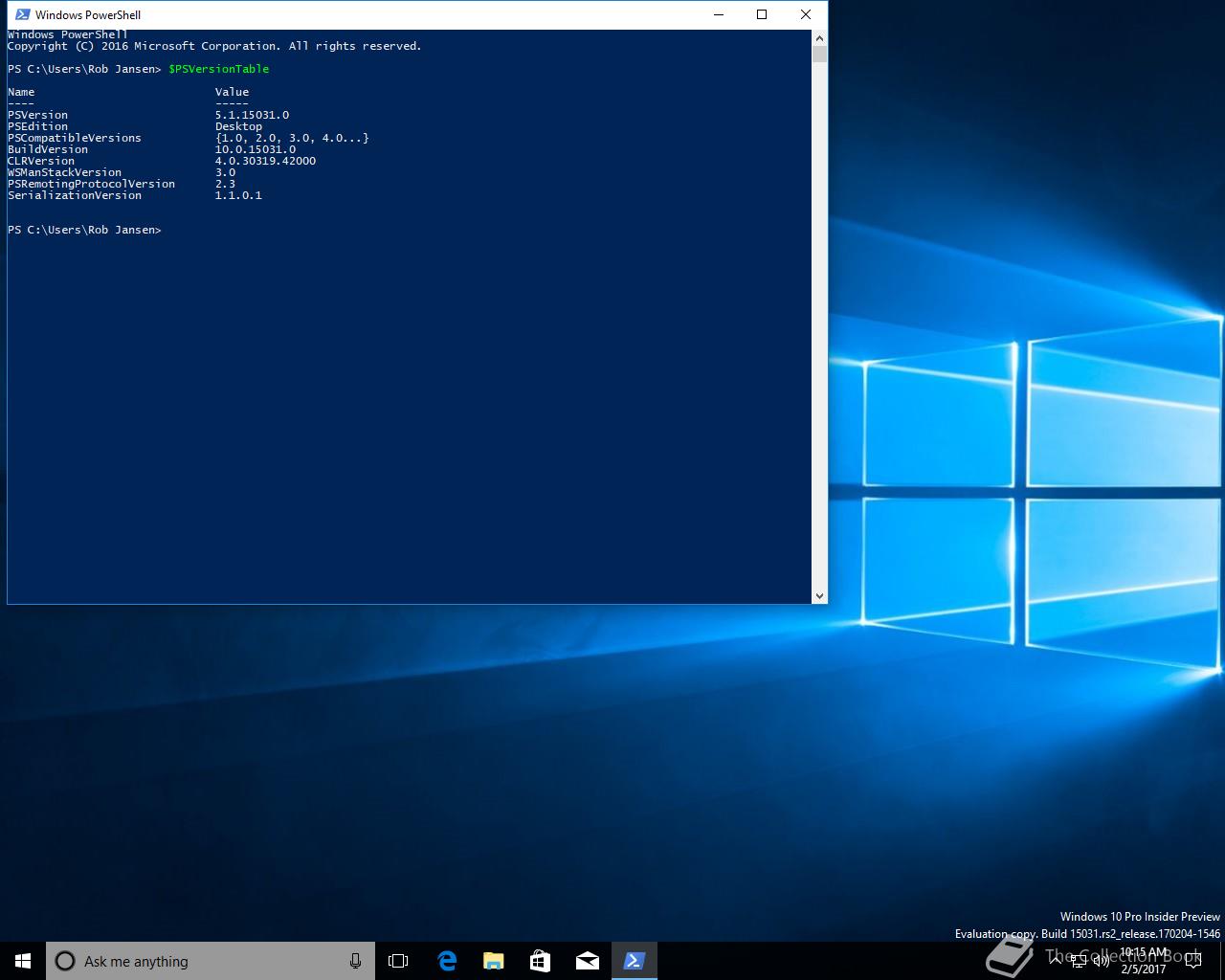Image resolution: width=1225 pixels, height=980 pixels.
Task: Open the Windows Start menu
Action: coord(23,961)
